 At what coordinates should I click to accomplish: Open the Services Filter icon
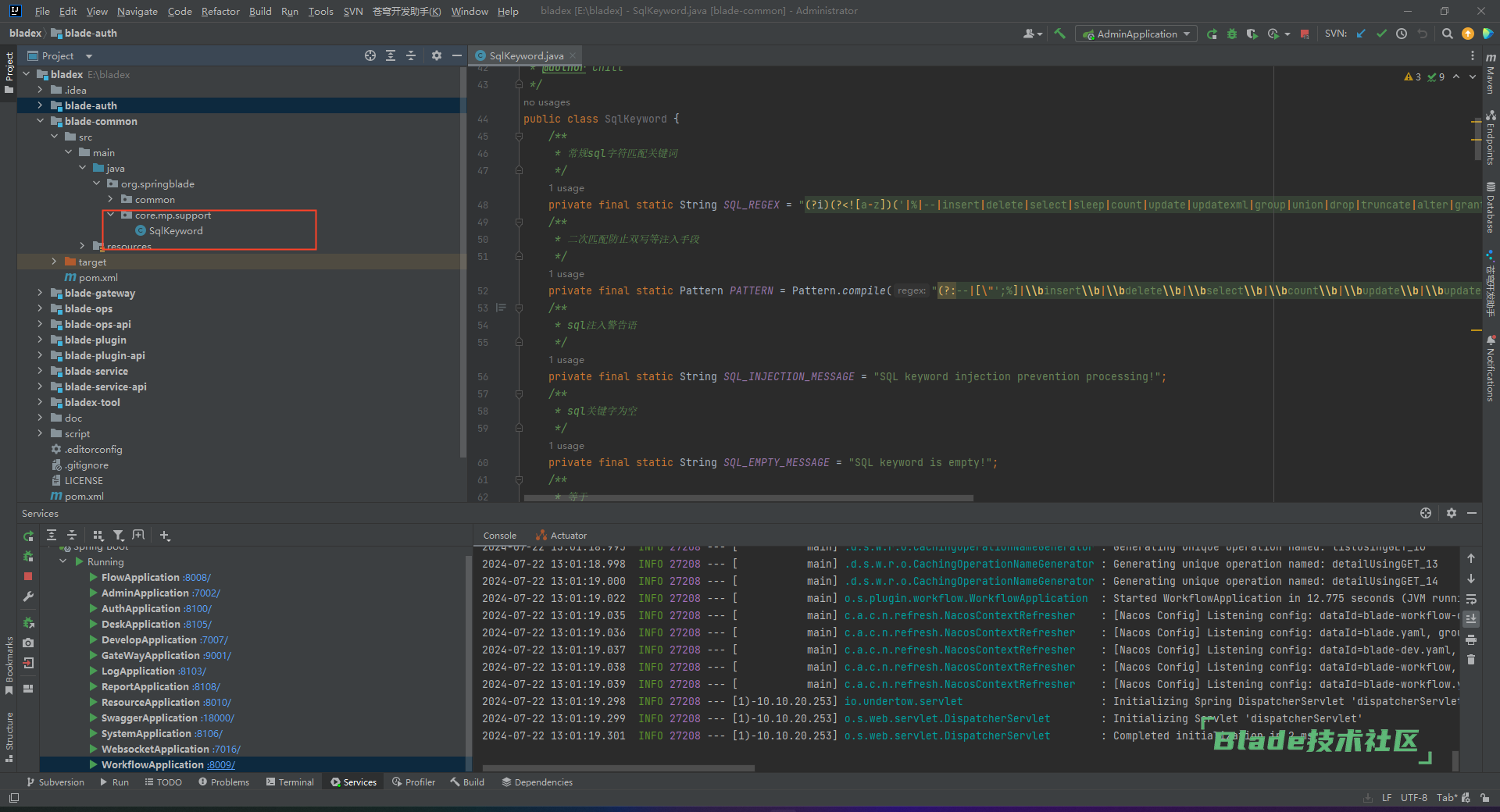pyautogui.click(x=119, y=536)
